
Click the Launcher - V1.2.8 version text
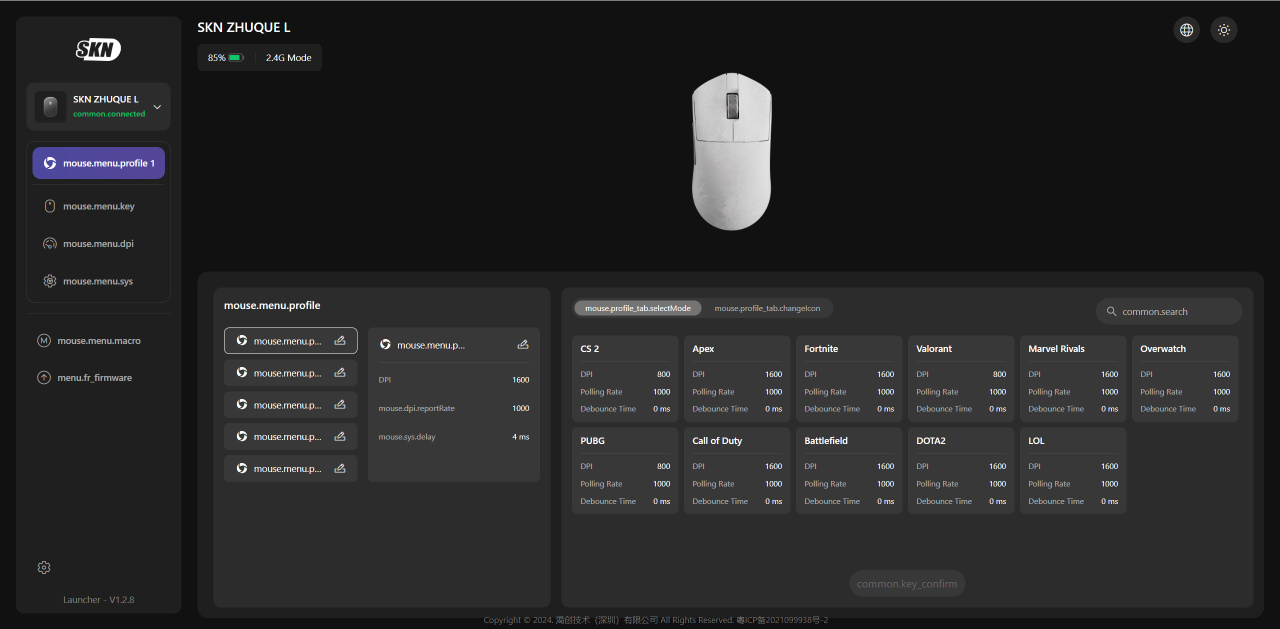click(98, 599)
